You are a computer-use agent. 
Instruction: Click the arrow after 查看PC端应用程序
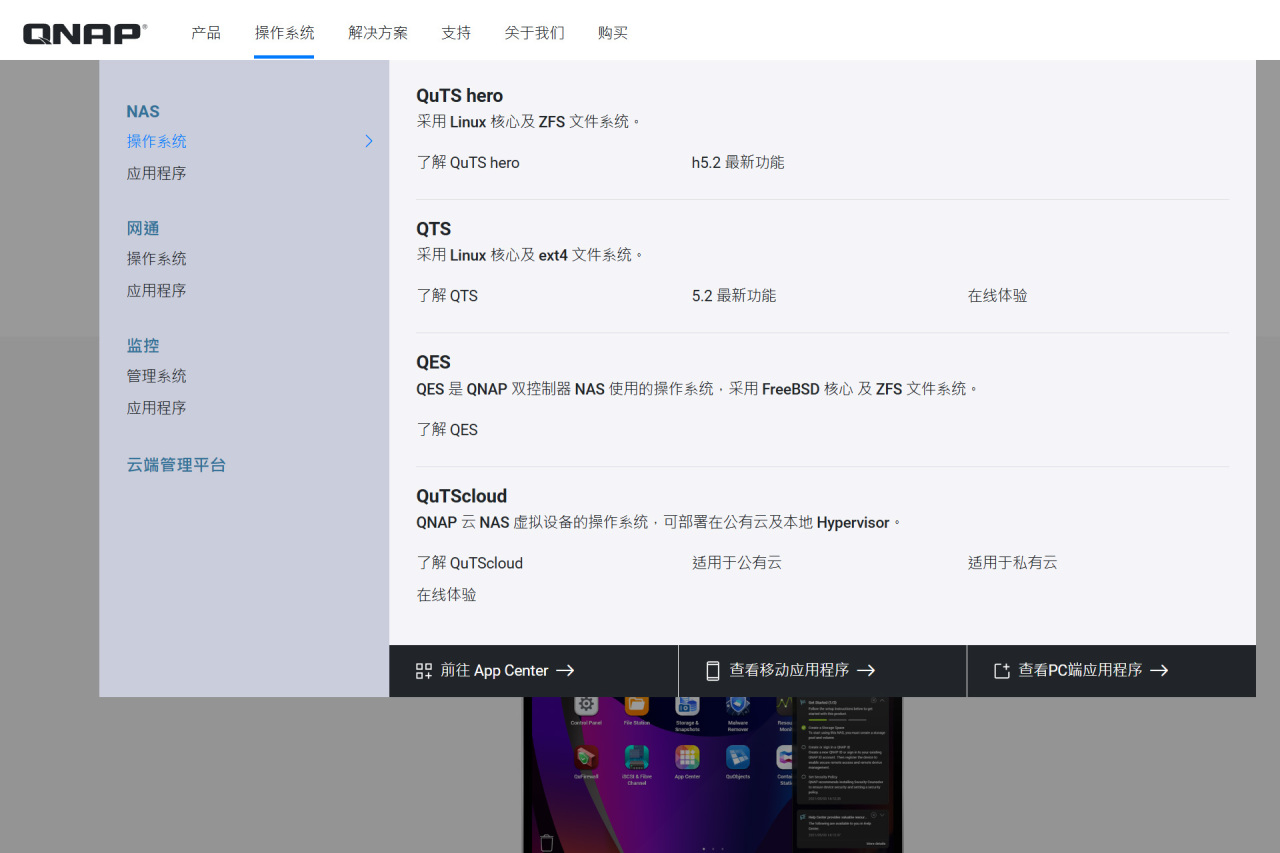click(1159, 671)
